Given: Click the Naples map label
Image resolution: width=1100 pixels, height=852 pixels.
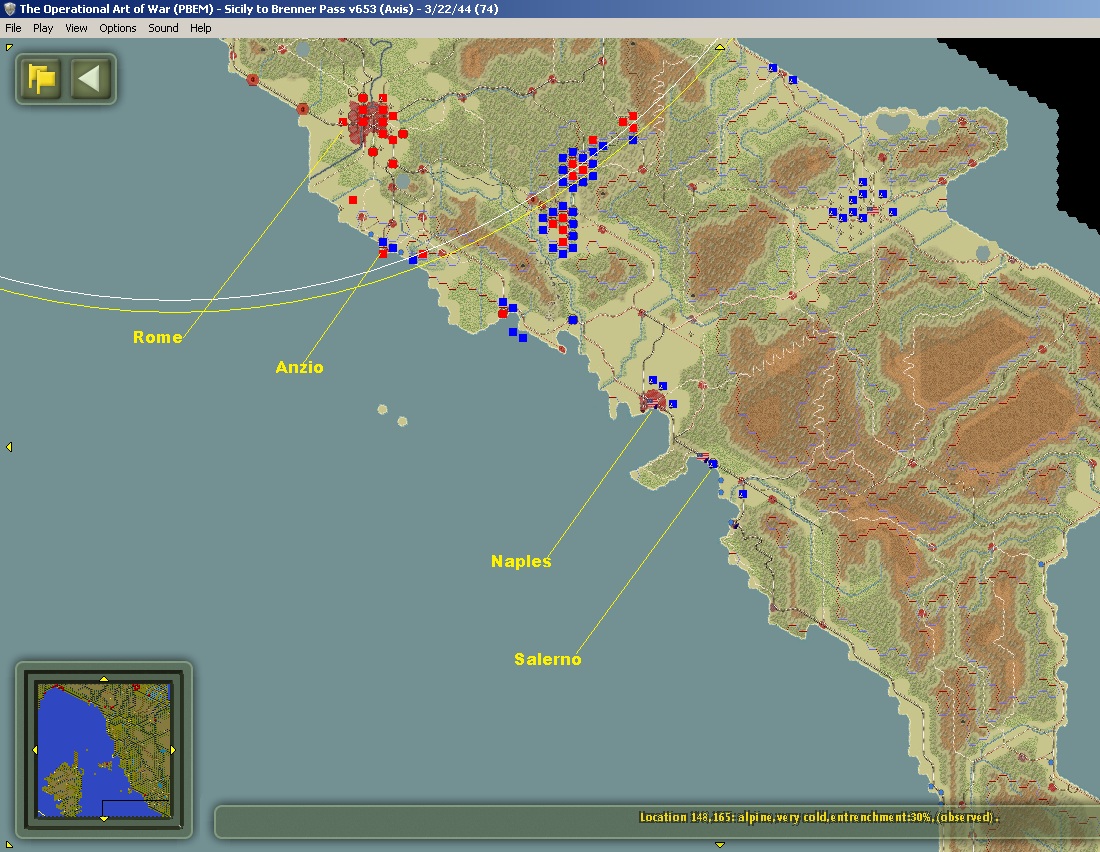Looking at the screenshot, I should click(521, 561).
